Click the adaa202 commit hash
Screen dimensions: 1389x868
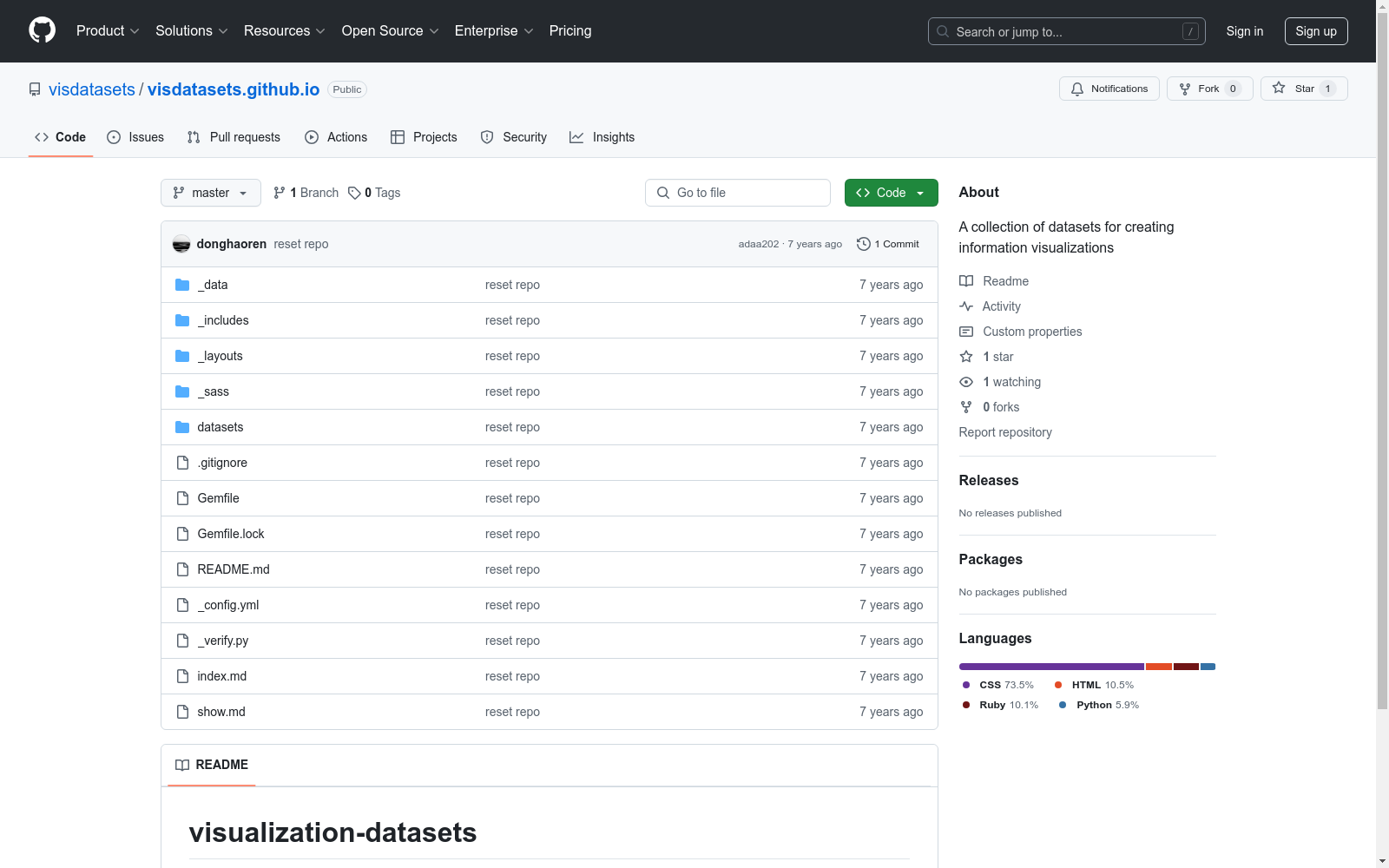(759, 244)
